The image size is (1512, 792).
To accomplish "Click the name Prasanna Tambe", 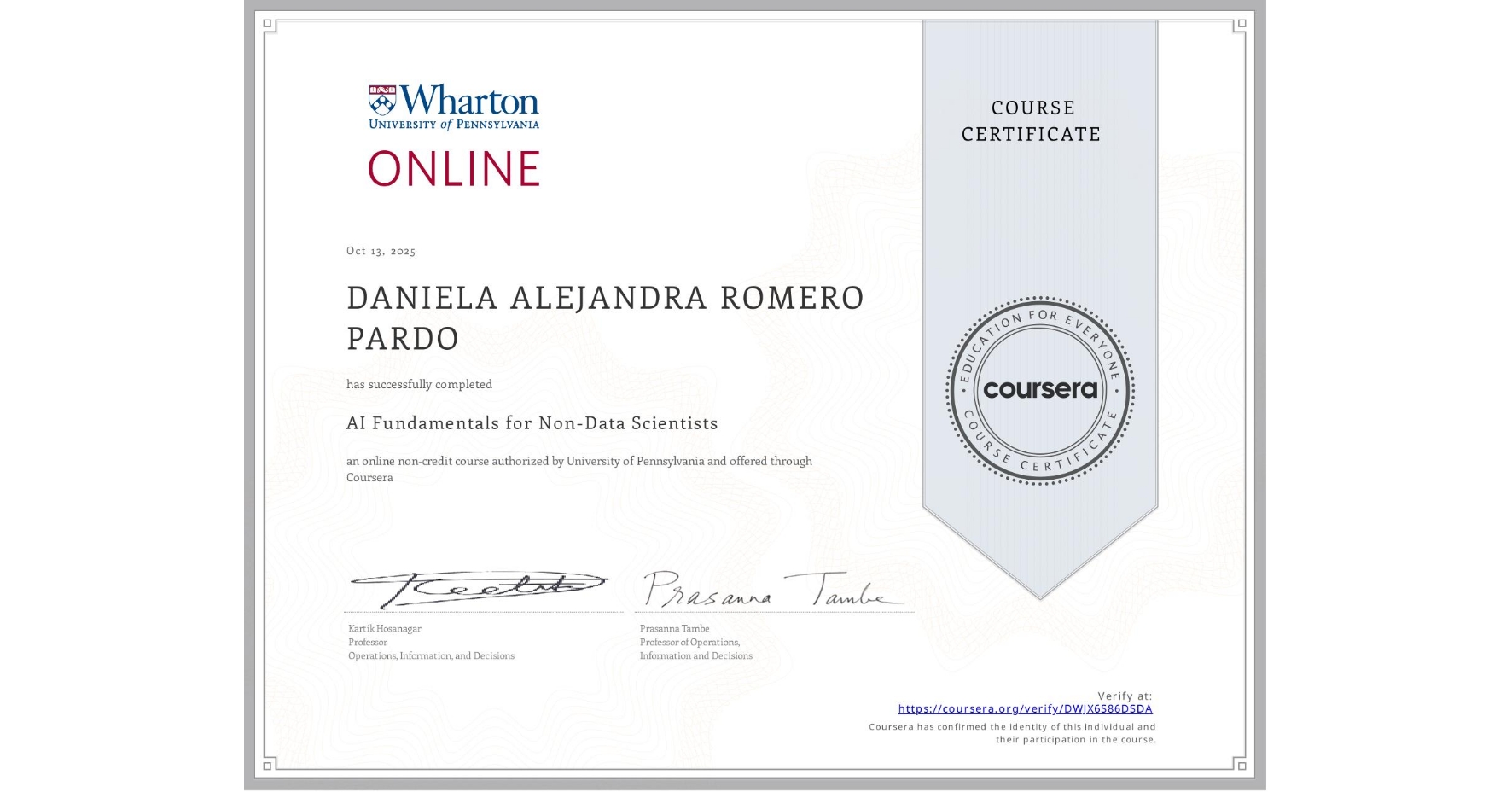I will pyautogui.click(x=674, y=629).
